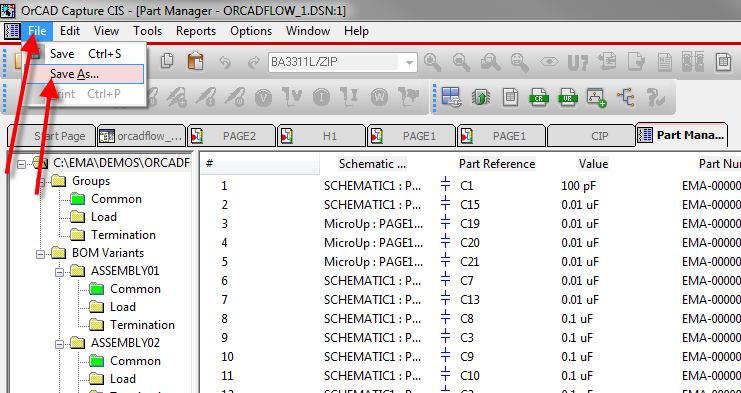Switch to the Start Page tab
Screen dimensions: 741x393
click(52, 136)
